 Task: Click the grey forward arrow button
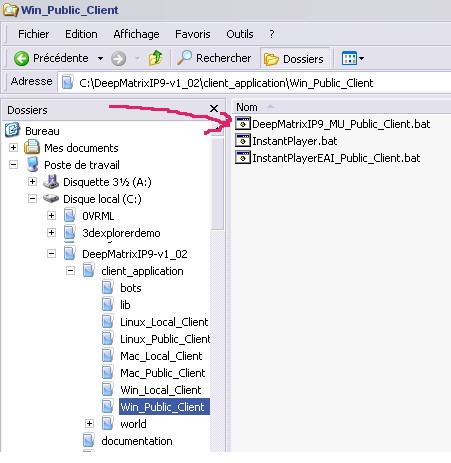[x=118, y=59]
